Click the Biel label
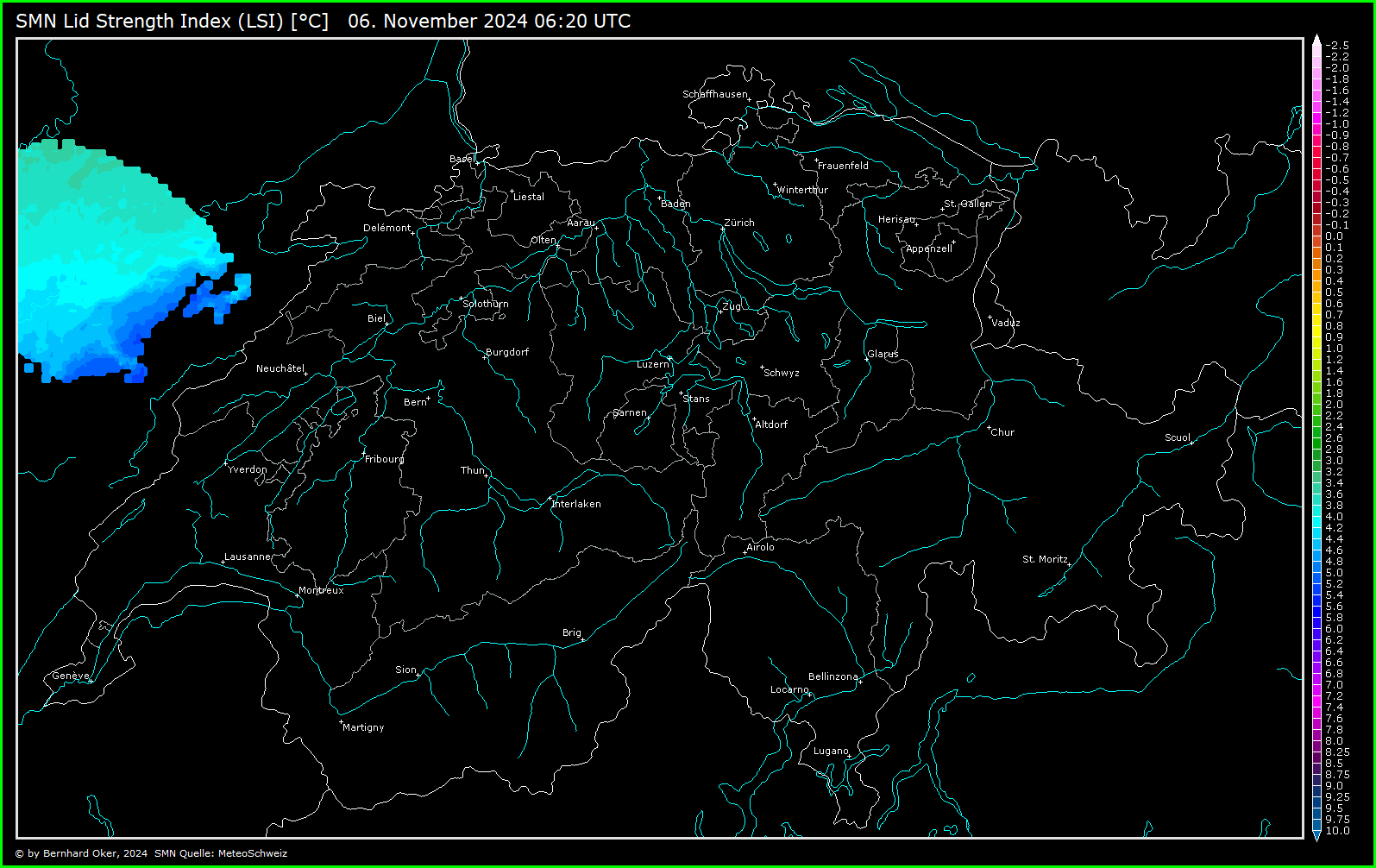 (376, 318)
